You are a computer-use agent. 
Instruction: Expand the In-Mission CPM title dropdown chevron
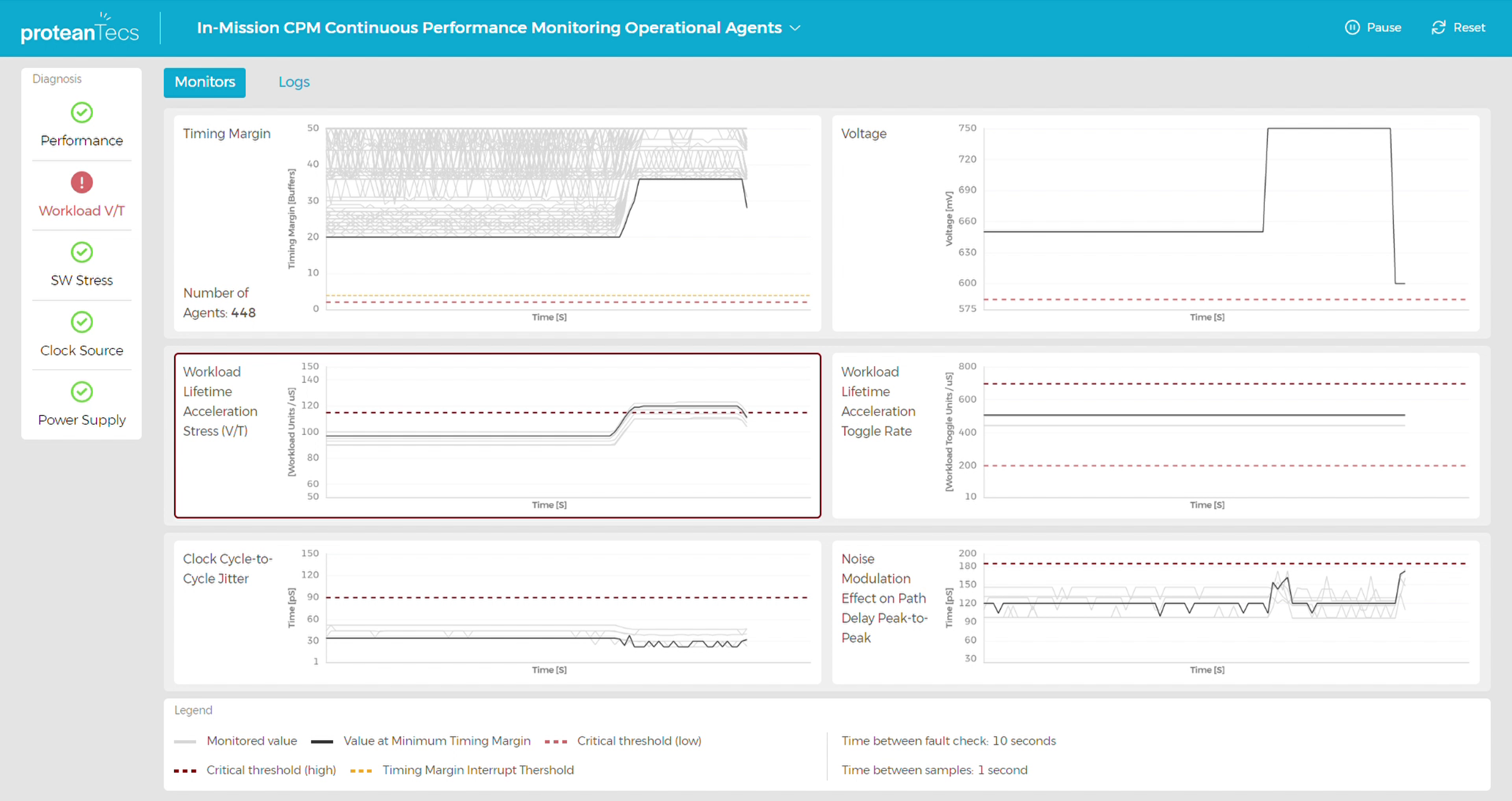[x=795, y=28]
